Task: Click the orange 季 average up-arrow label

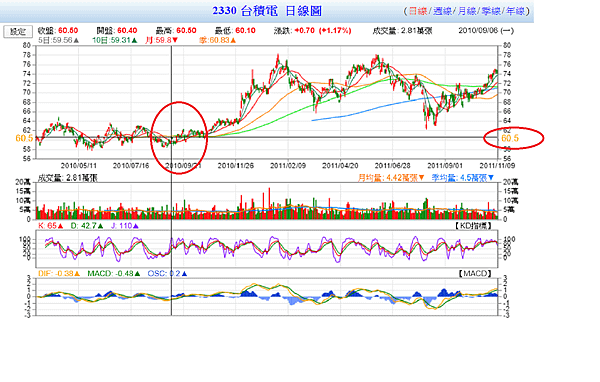Action: click(x=218, y=40)
